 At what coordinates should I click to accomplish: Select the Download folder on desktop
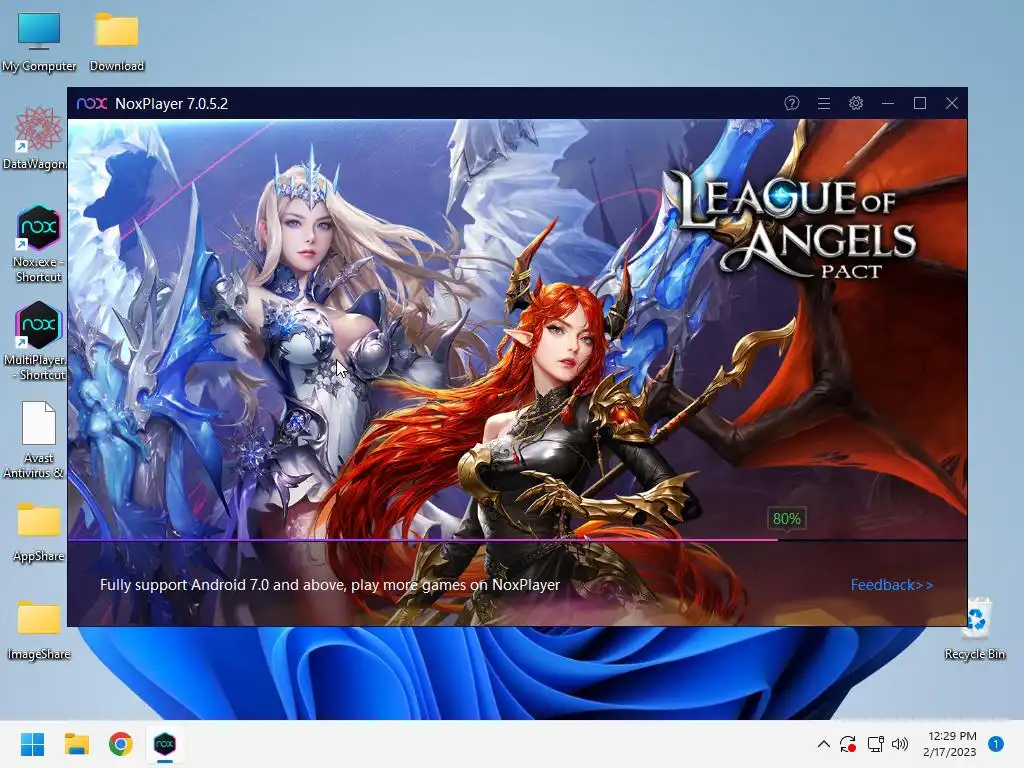[x=116, y=42]
